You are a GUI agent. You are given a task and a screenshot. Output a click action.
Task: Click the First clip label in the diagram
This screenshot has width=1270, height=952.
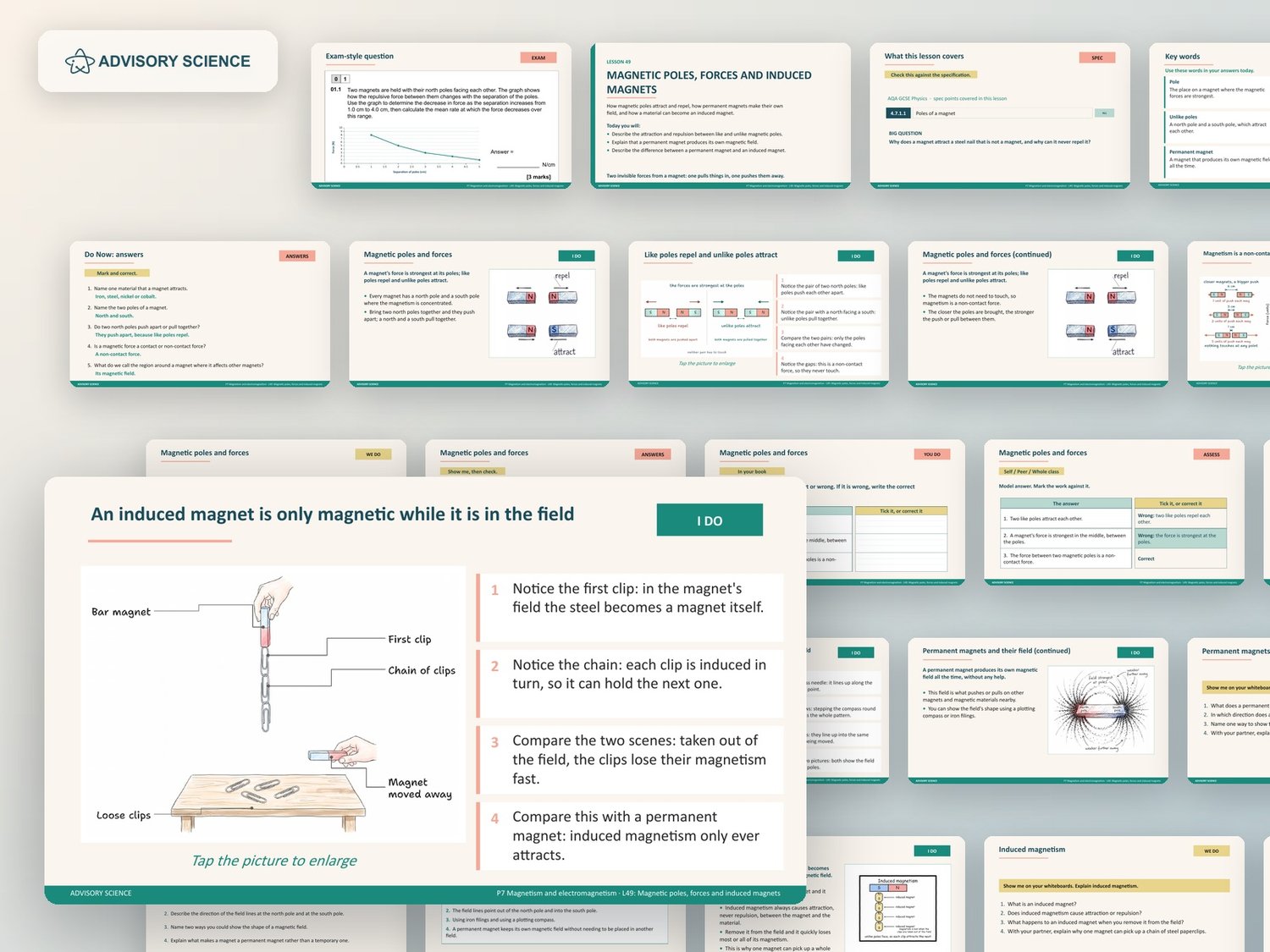coord(410,639)
